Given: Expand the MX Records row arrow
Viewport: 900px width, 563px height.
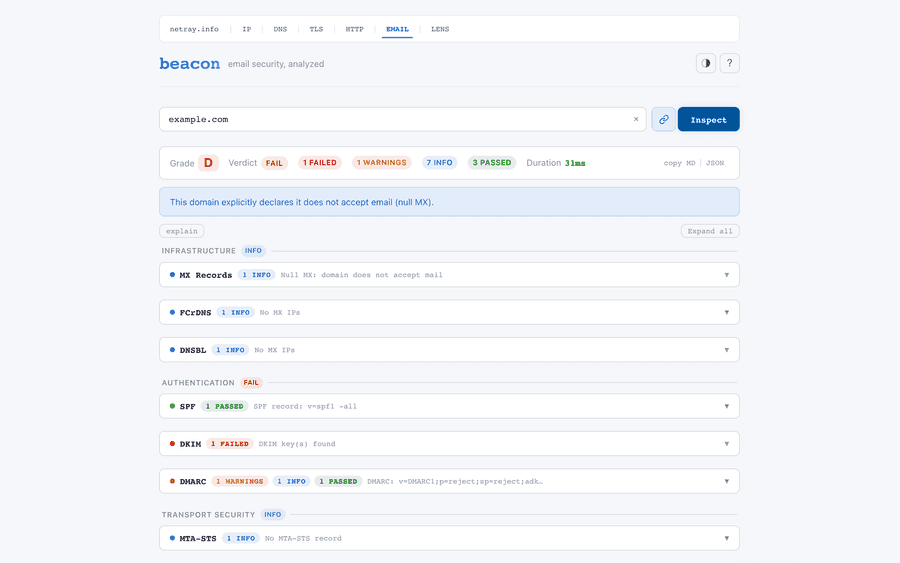Looking at the screenshot, I should point(727,275).
